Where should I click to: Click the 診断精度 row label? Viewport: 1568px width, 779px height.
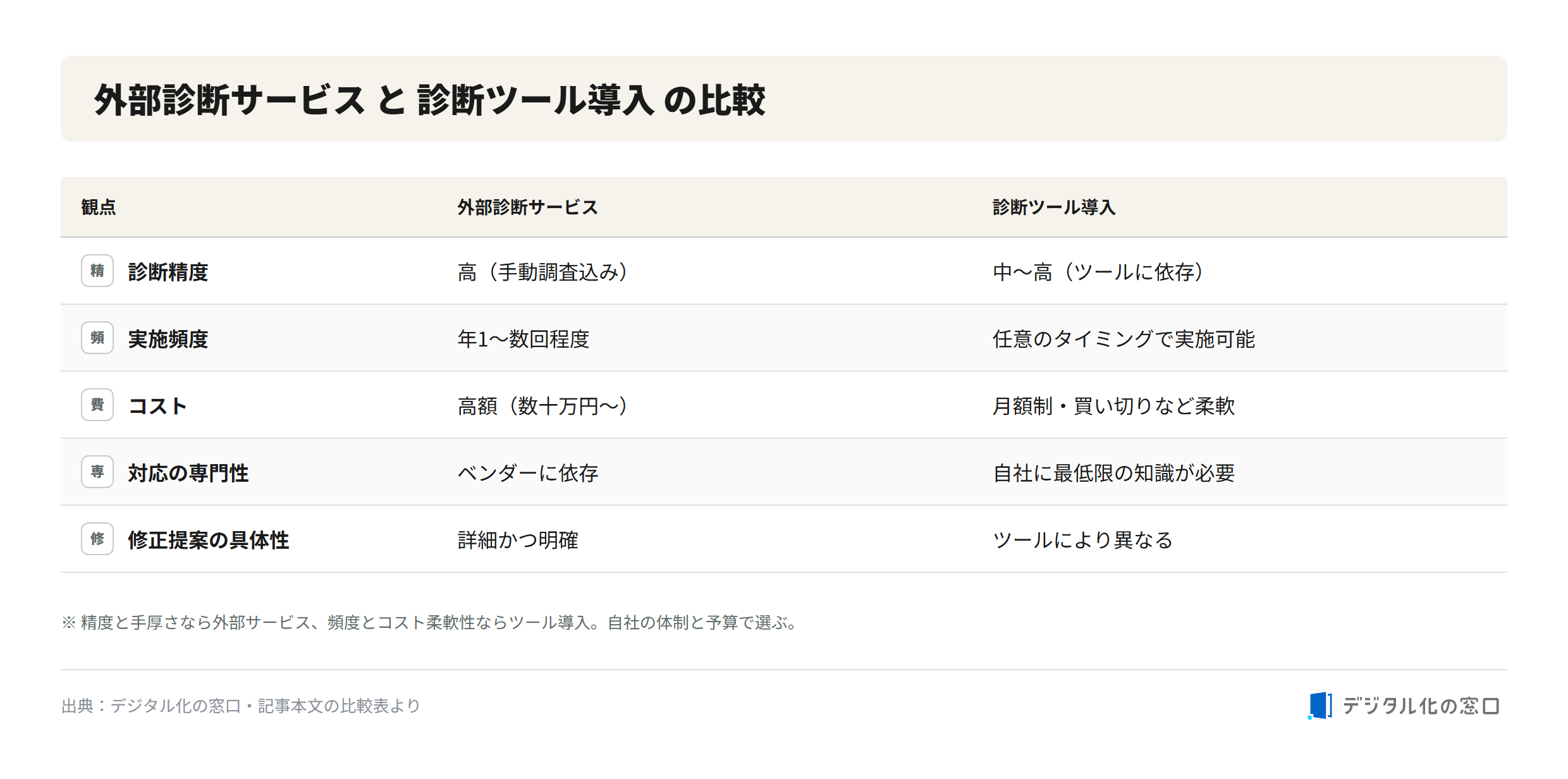(x=168, y=272)
